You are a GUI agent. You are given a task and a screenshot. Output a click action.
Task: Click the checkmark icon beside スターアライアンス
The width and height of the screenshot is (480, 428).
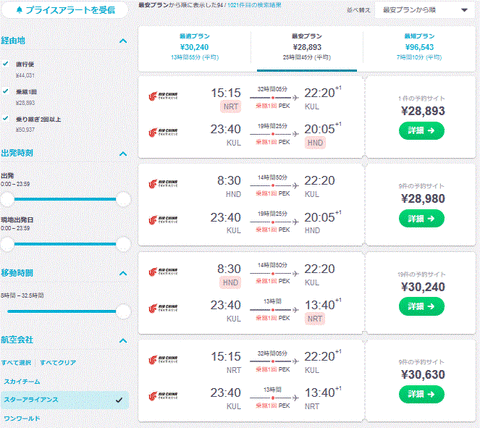(x=119, y=400)
